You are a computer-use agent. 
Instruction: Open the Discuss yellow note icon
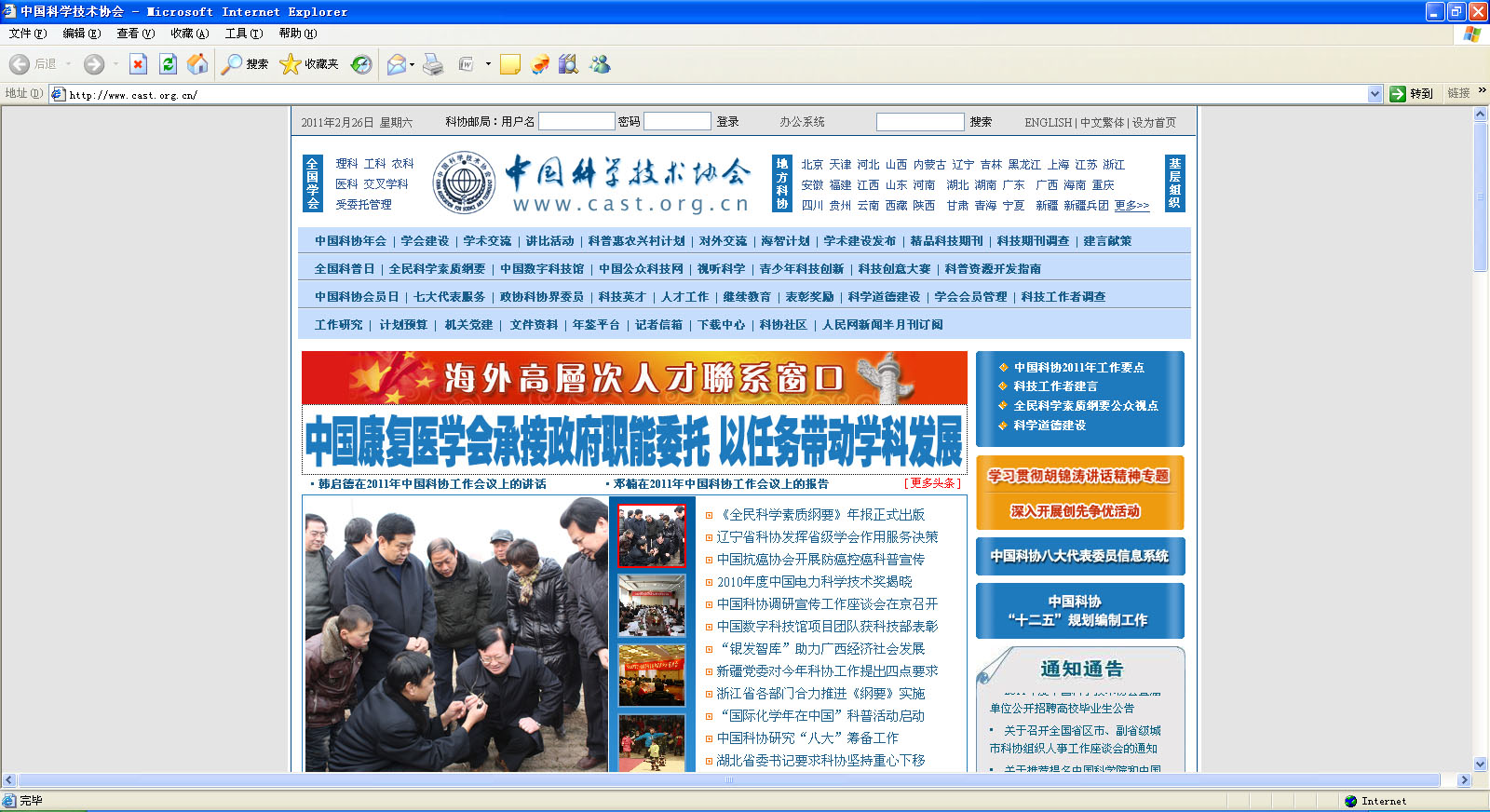pyautogui.click(x=510, y=64)
